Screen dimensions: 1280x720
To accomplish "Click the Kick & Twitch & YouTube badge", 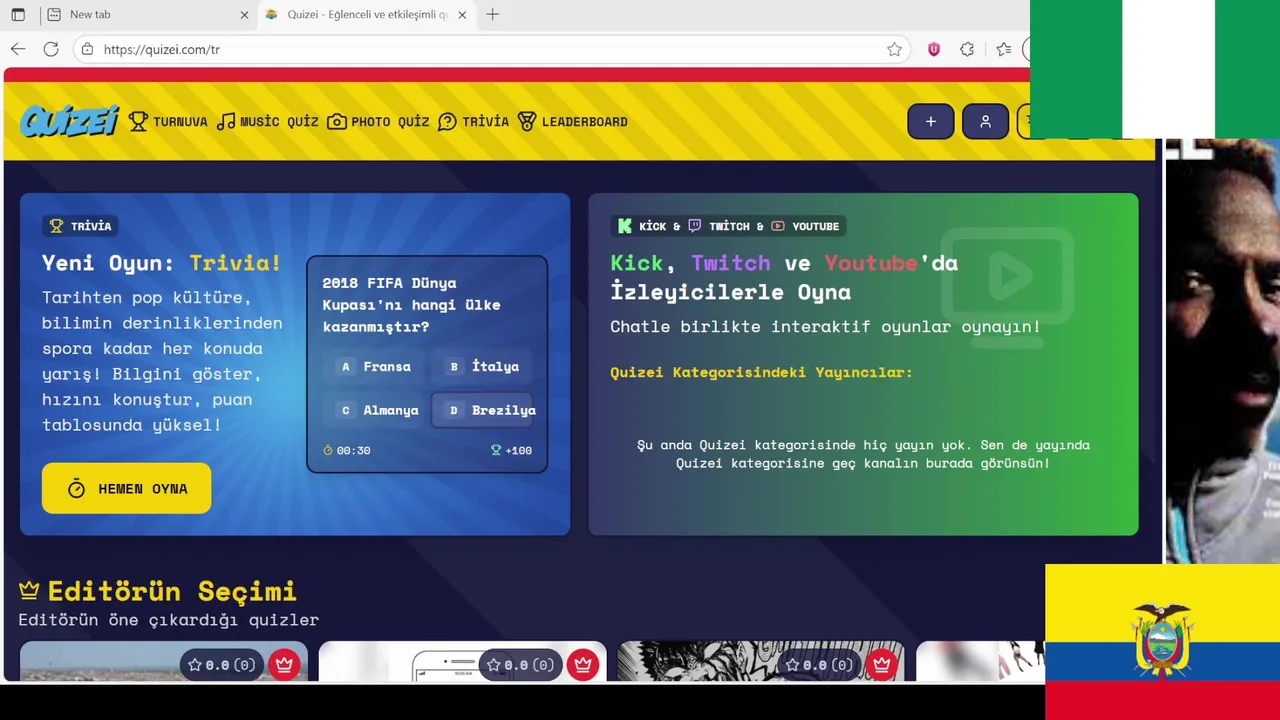I will pos(729,226).
